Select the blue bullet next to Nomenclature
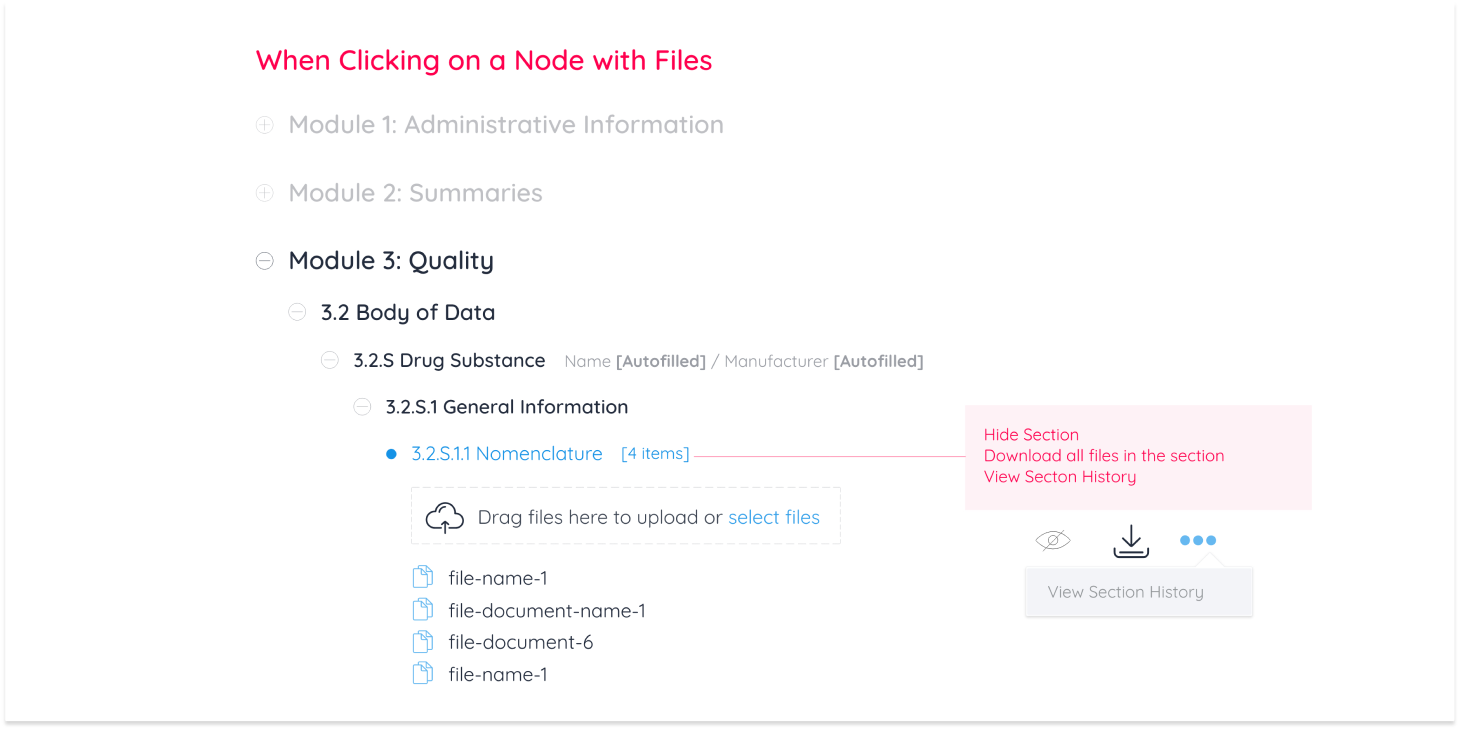 [x=391, y=453]
